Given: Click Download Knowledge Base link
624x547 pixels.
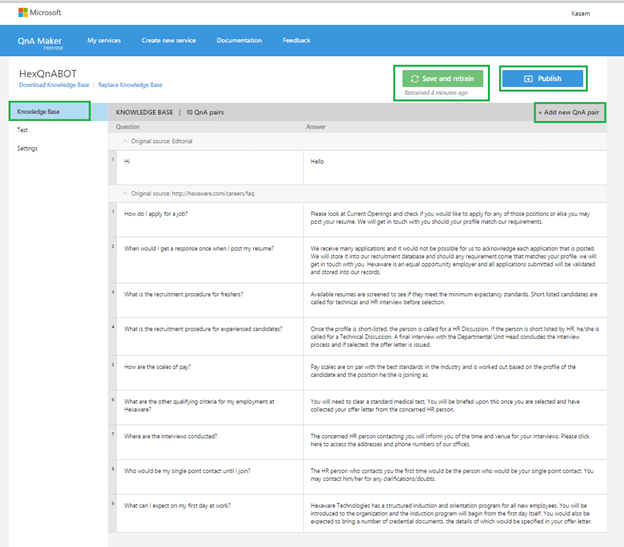Looking at the screenshot, I should (54, 85).
